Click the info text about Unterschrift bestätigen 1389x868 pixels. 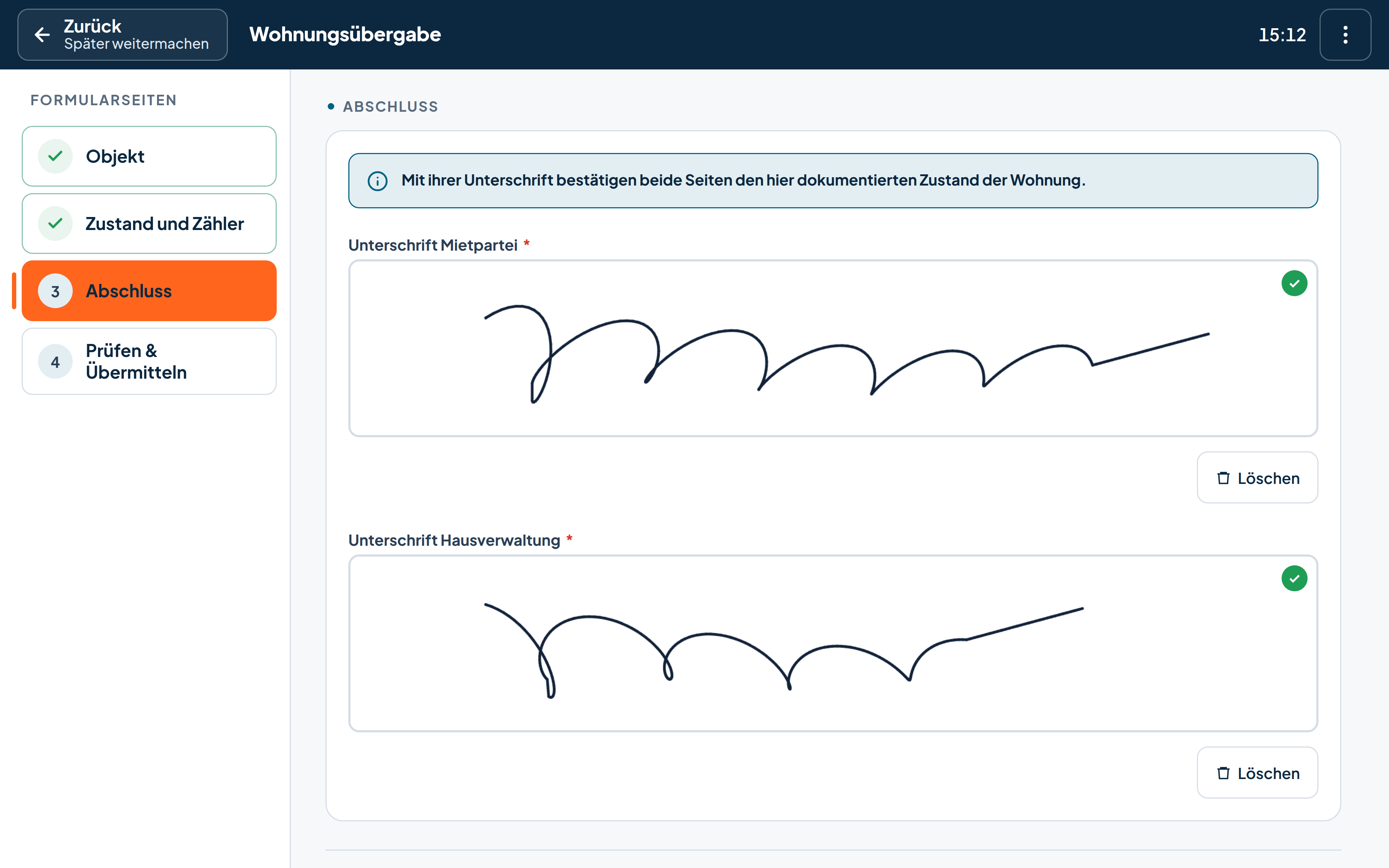click(x=743, y=180)
